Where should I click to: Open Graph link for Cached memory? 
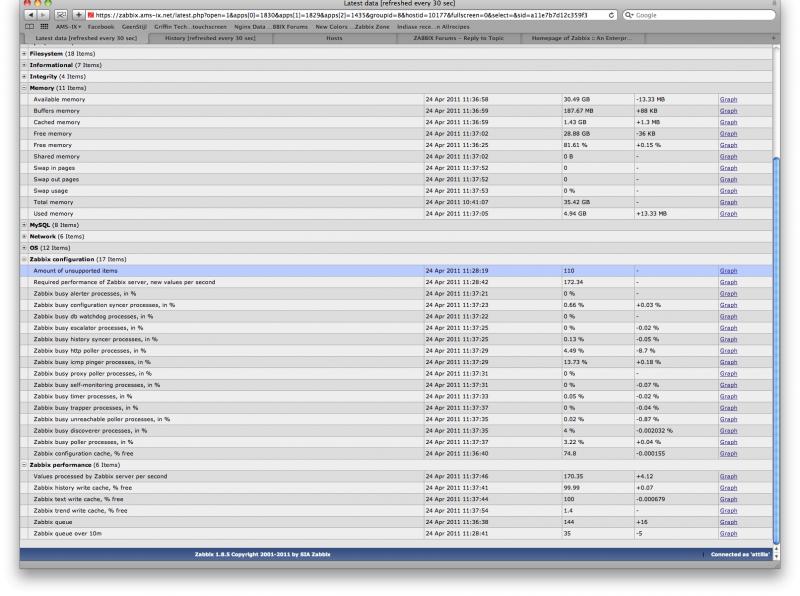pyautogui.click(x=728, y=122)
